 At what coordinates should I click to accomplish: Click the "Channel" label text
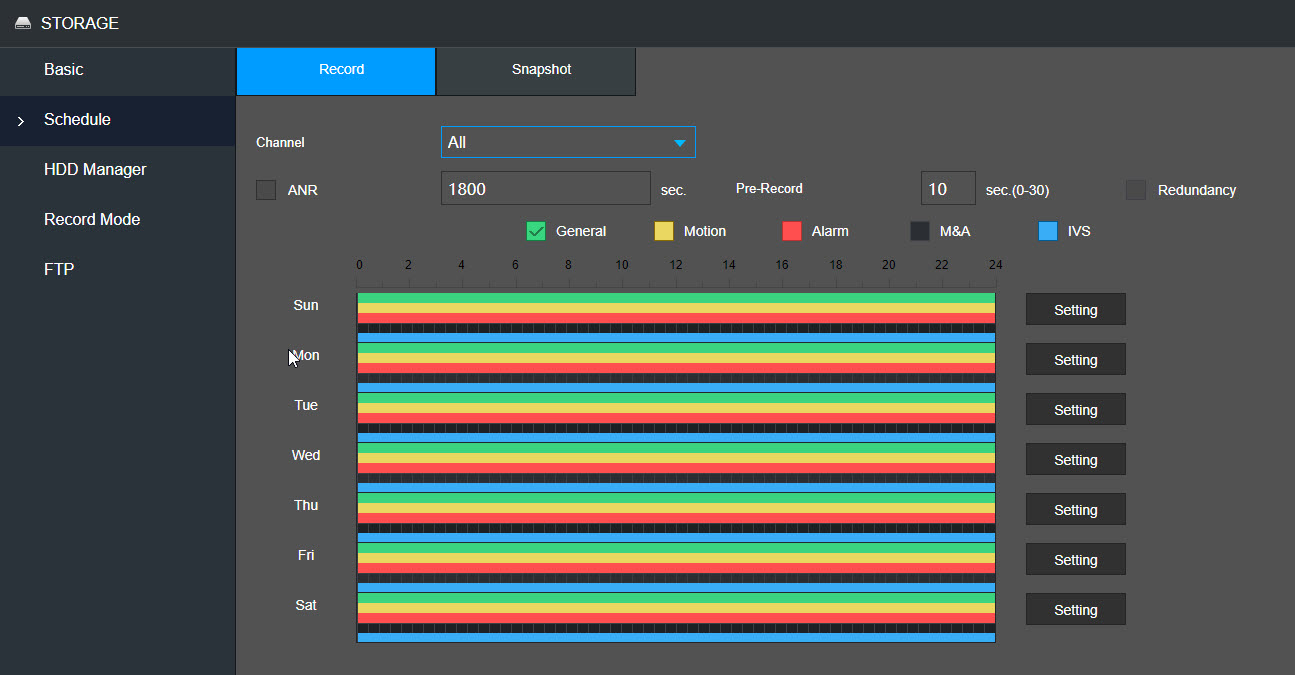280,143
